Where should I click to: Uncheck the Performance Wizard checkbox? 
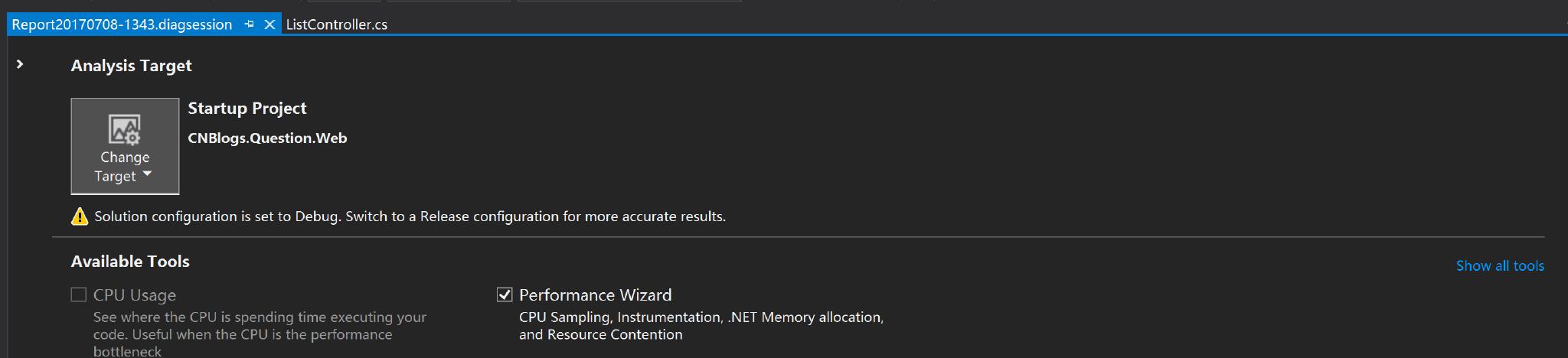pos(505,295)
